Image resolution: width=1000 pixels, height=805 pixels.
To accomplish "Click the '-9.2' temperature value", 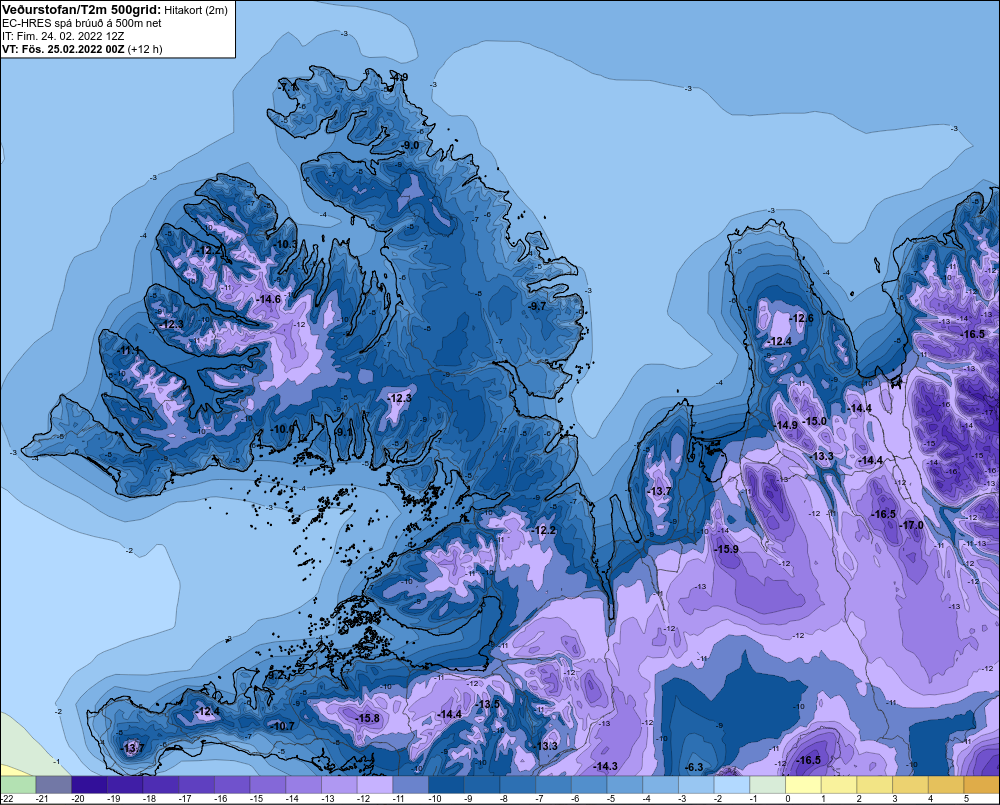I will [275, 674].
